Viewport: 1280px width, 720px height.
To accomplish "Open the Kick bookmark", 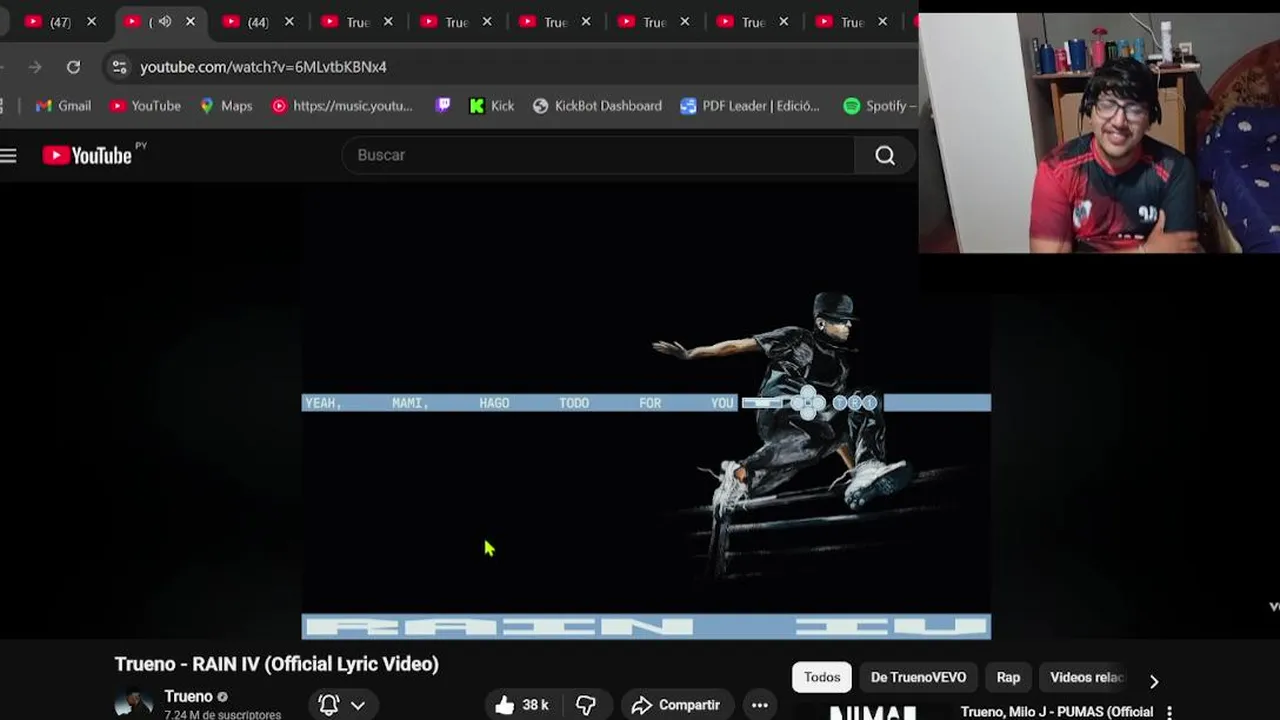I will pyautogui.click(x=492, y=106).
